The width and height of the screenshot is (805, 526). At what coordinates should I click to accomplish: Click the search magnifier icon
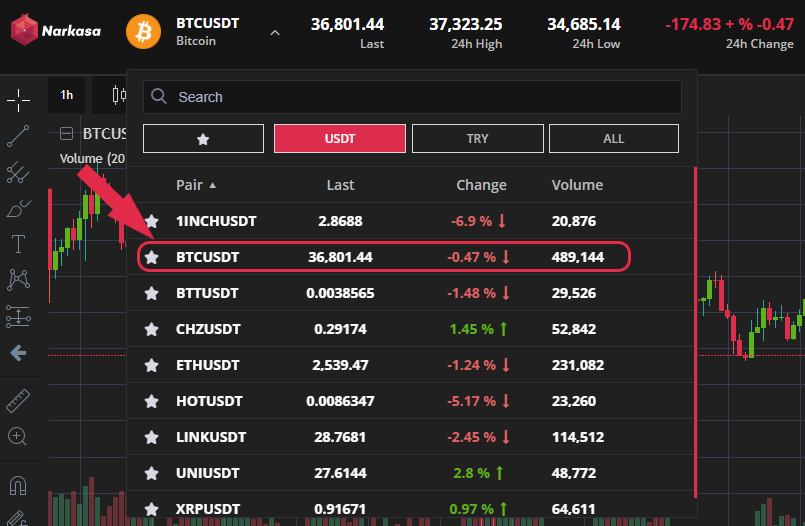159,96
